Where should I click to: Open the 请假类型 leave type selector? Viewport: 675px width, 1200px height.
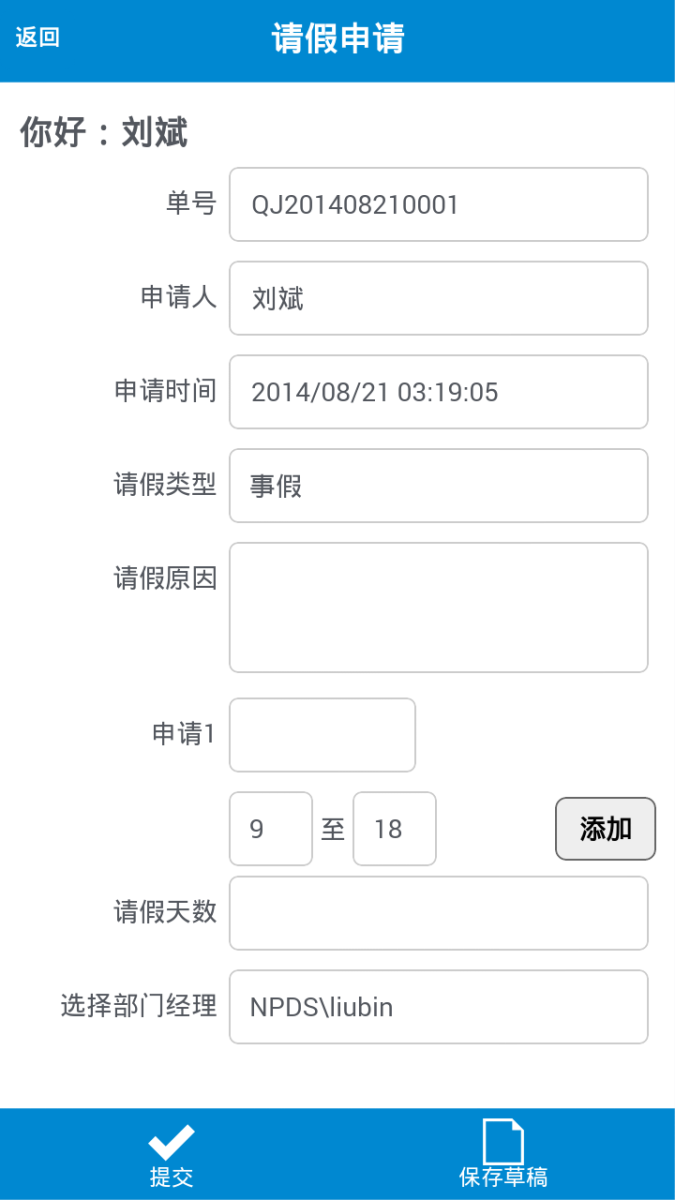438,486
